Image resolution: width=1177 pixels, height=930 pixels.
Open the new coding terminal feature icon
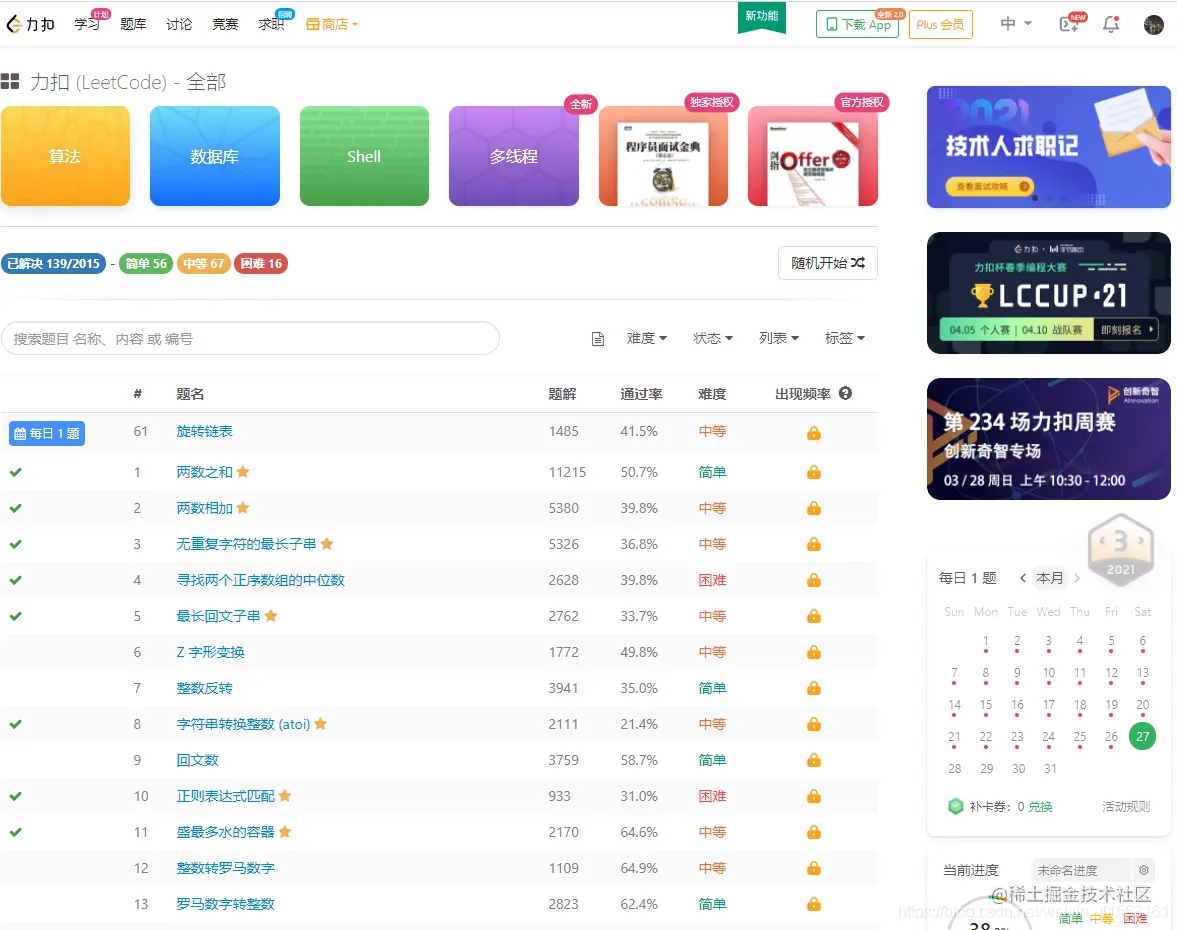pyautogui.click(x=1070, y=24)
